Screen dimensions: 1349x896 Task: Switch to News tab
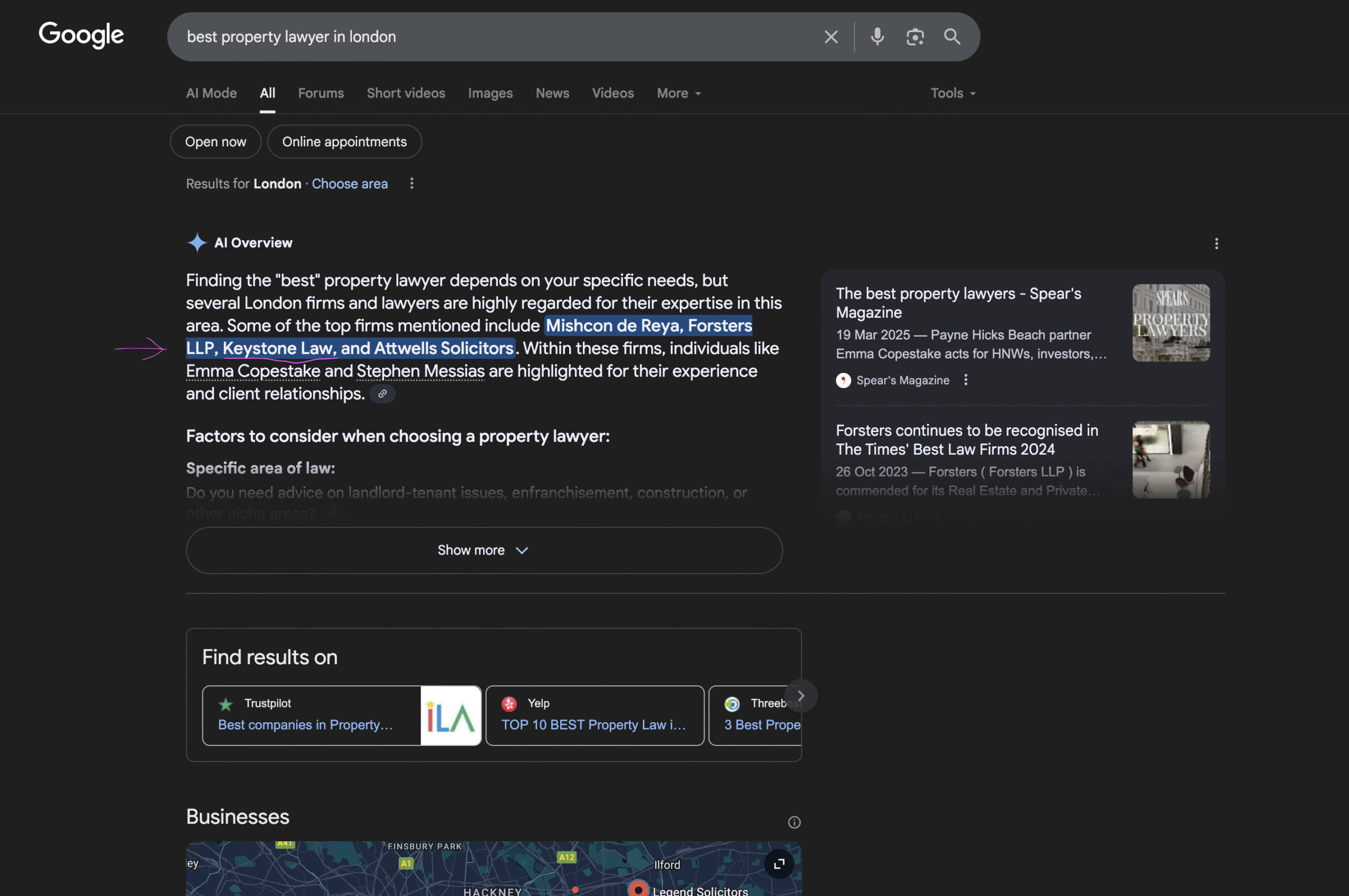click(552, 93)
